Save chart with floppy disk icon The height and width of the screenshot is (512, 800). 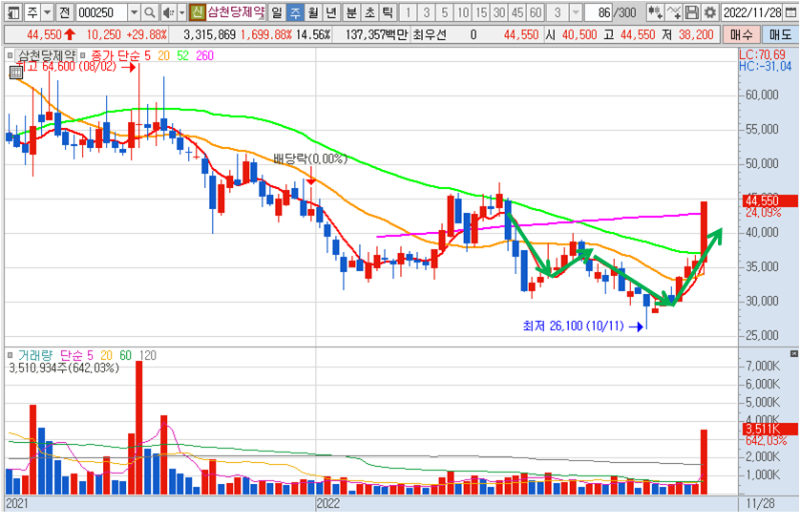[691, 12]
